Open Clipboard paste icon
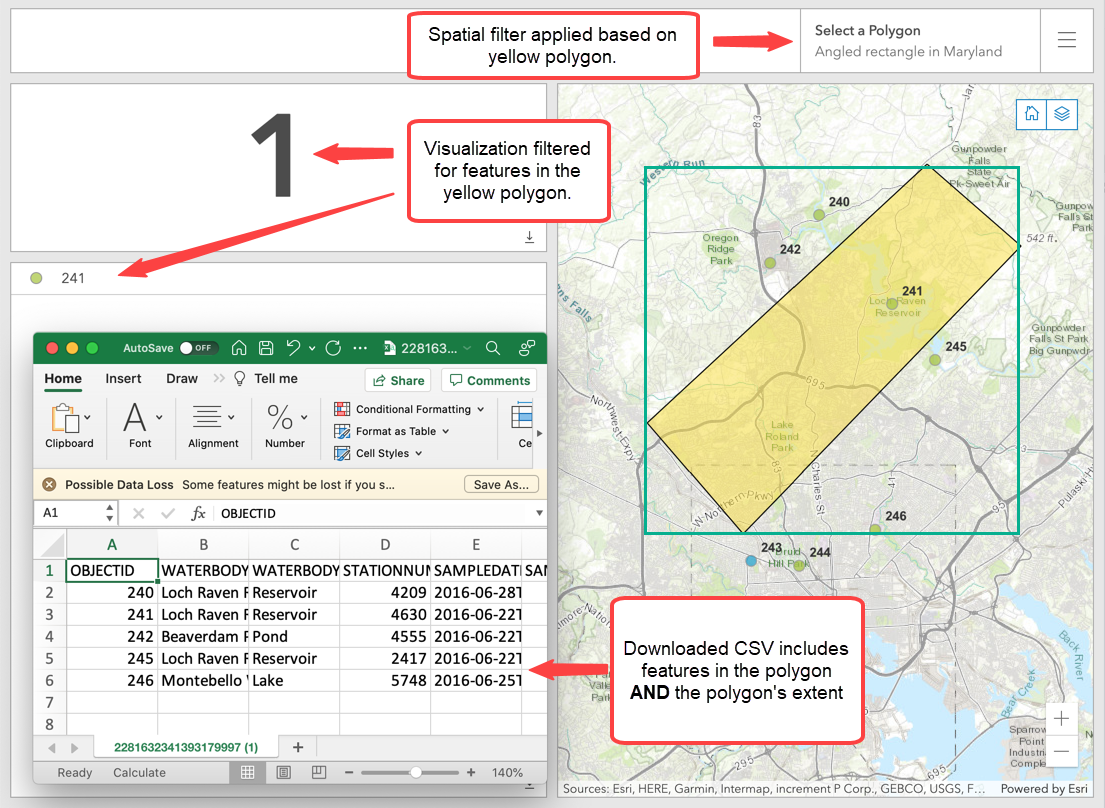This screenshot has width=1105, height=808. coord(64,418)
